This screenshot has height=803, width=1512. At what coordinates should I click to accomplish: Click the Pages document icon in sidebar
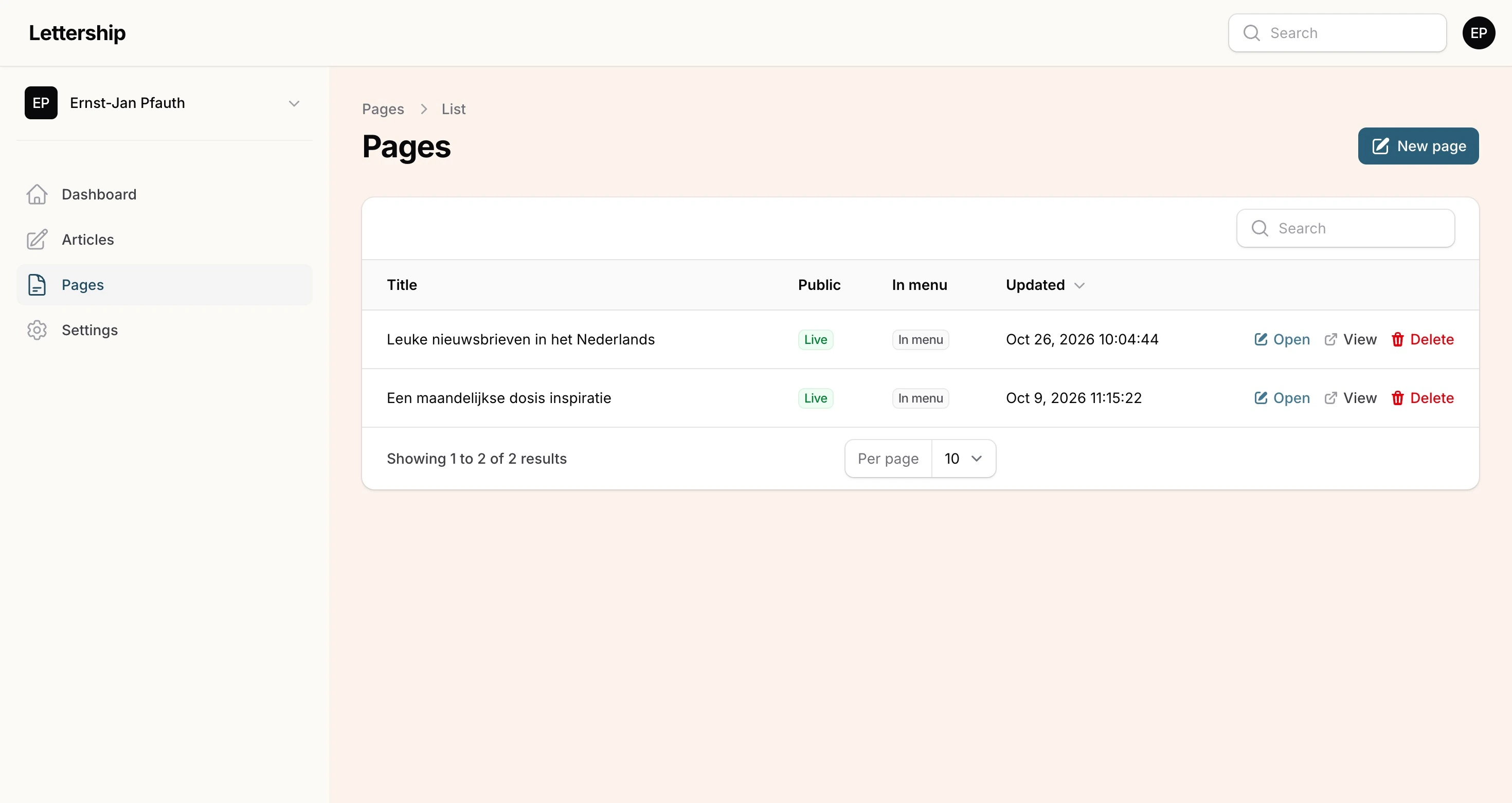37,284
